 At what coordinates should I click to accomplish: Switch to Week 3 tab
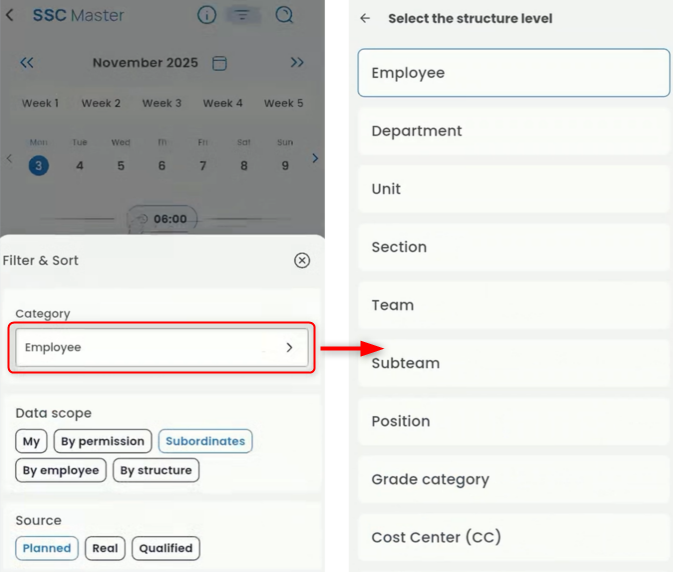tap(162, 103)
